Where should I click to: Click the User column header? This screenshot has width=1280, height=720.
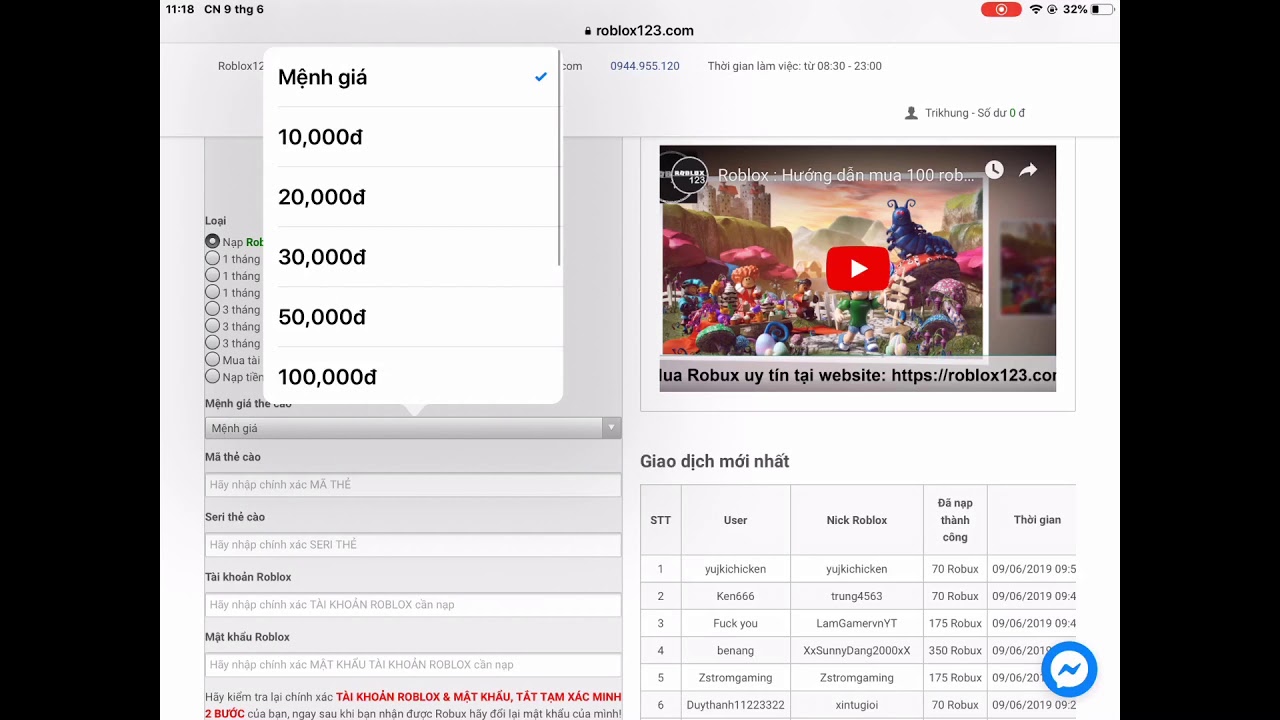click(x=736, y=520)
